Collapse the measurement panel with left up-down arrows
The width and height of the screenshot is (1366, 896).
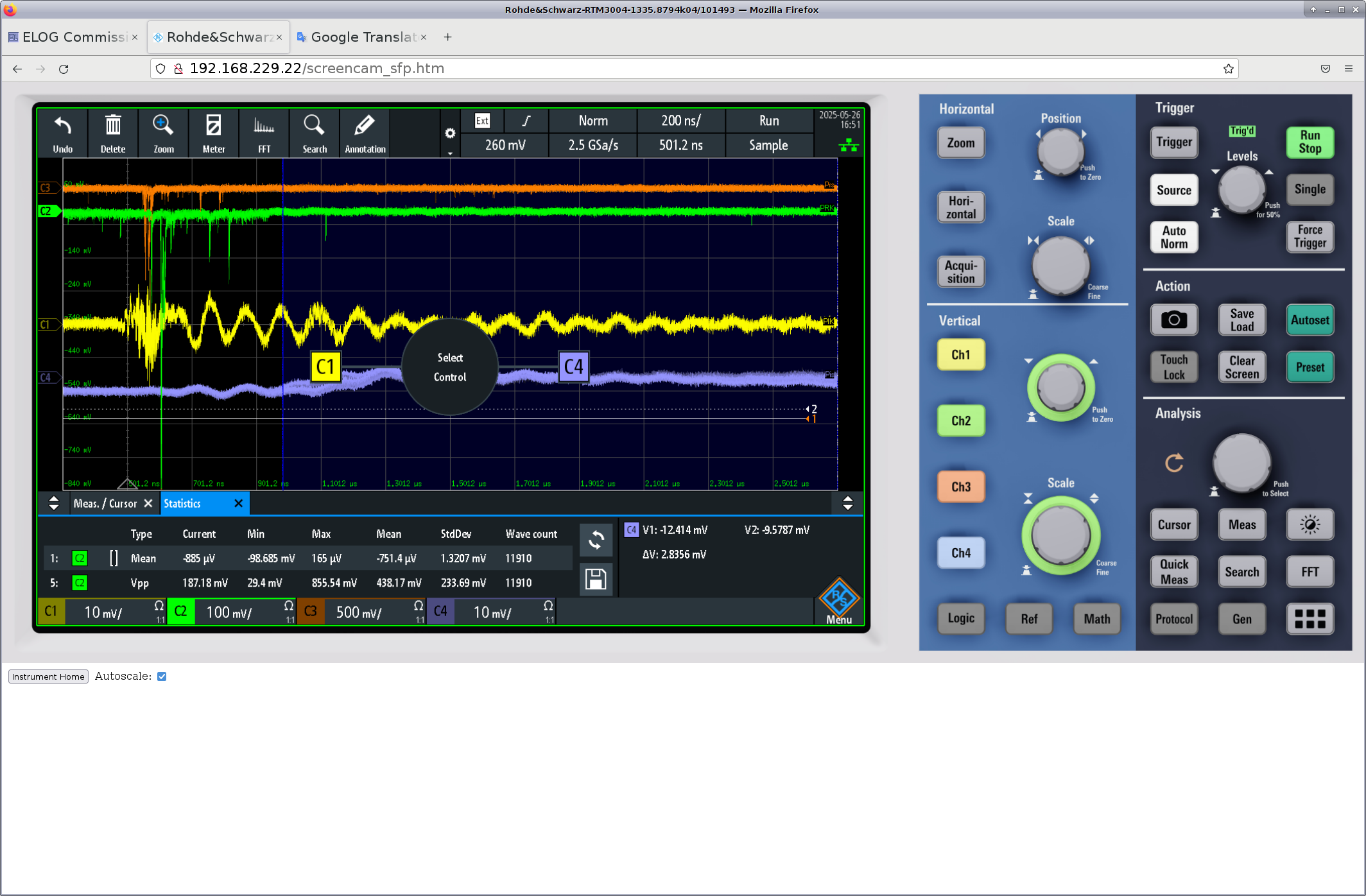[54, 503]
